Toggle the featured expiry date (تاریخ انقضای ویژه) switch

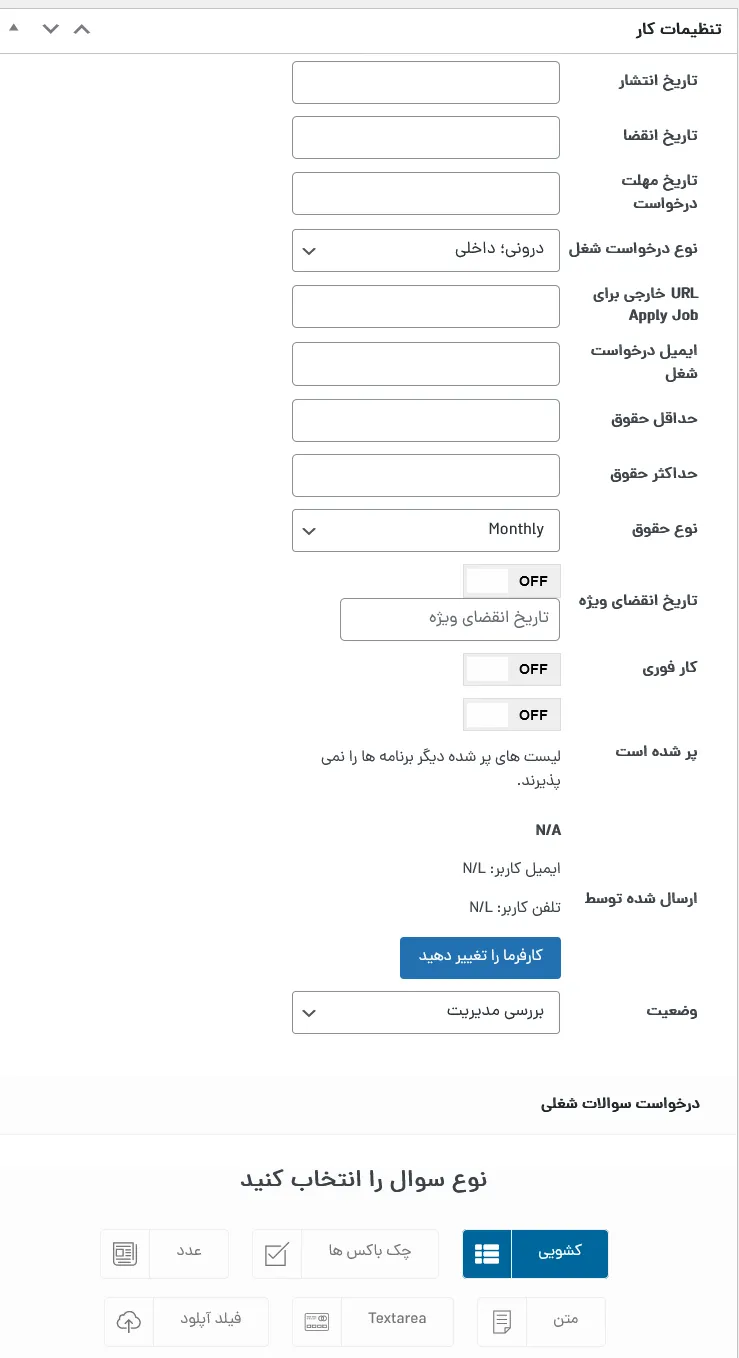(x=513, y=581)
